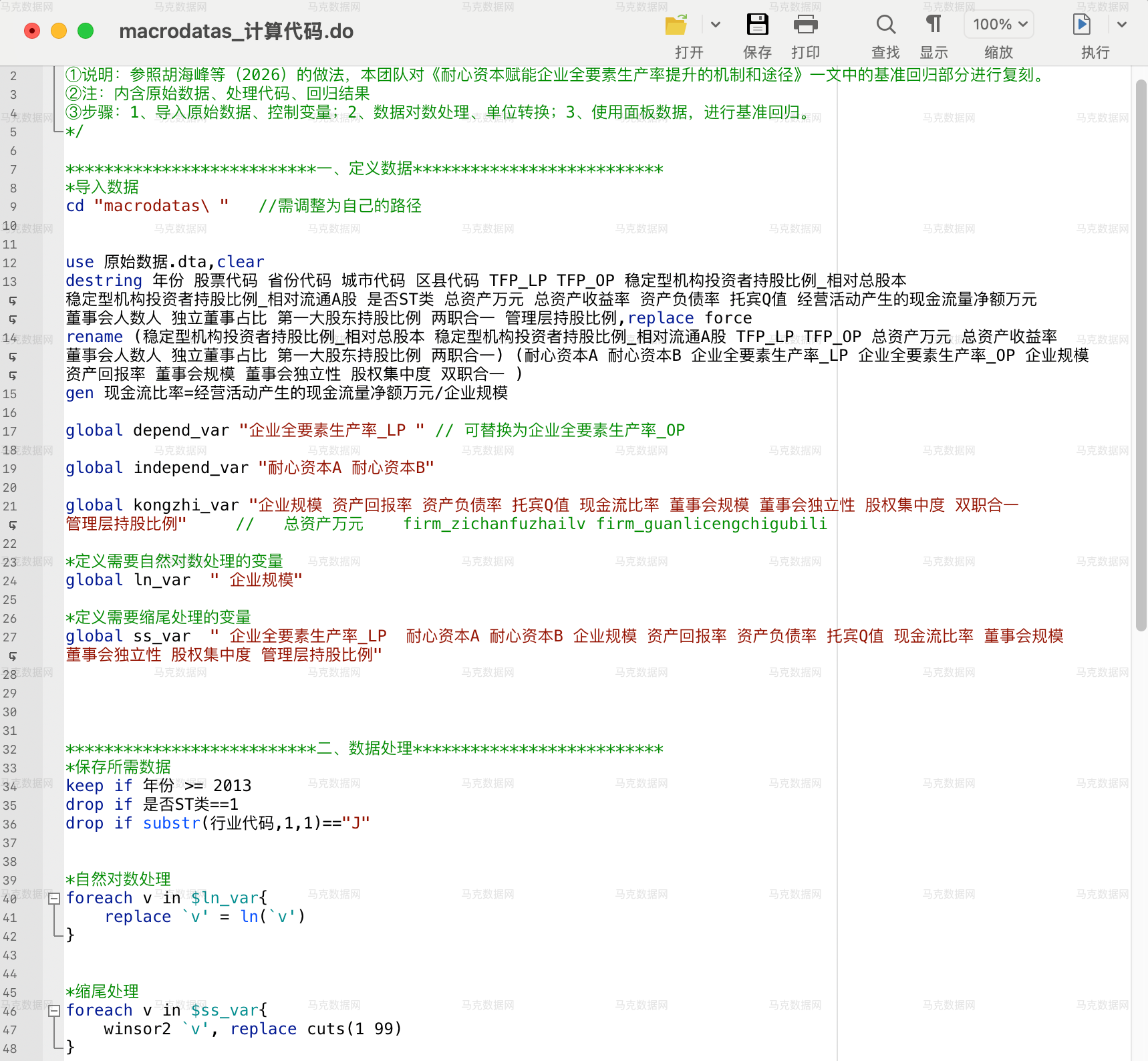The image size is (1148, 1061).
Task: Click the comment '//需调整为自己的路径'
Action: click(340, 206)
